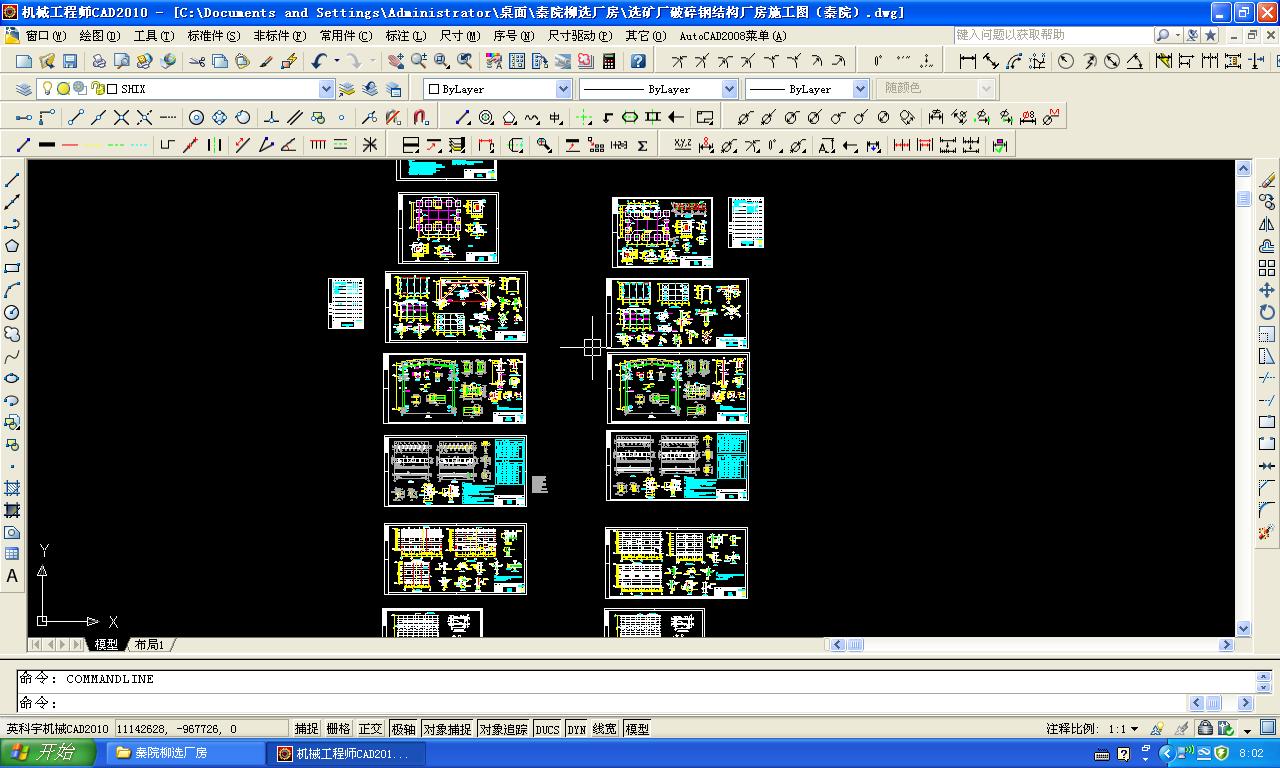Open the 工具(T) menu

[153, 35]
